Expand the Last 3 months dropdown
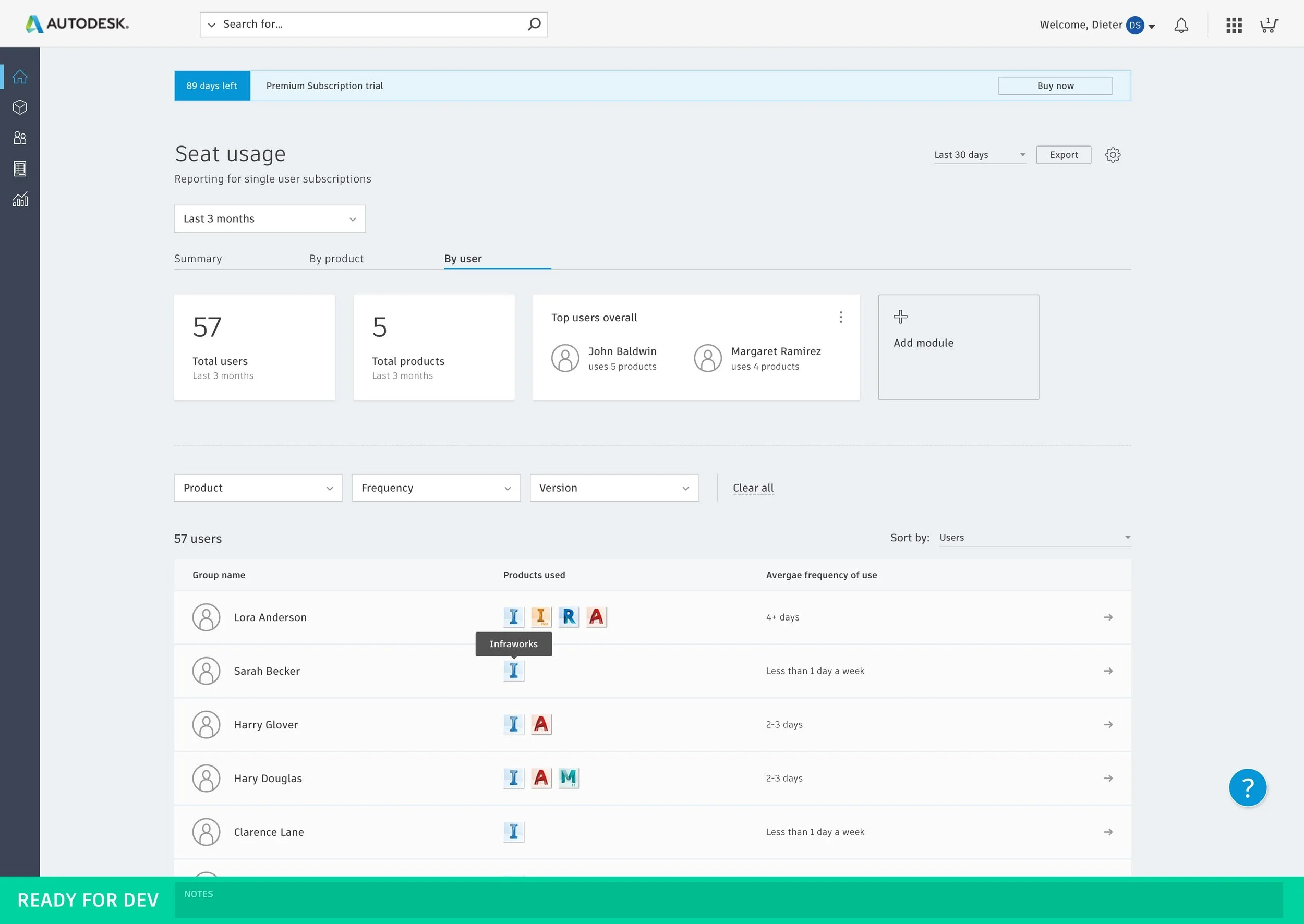This screenshot has width=1304, height=924. (x=269, y=218)
